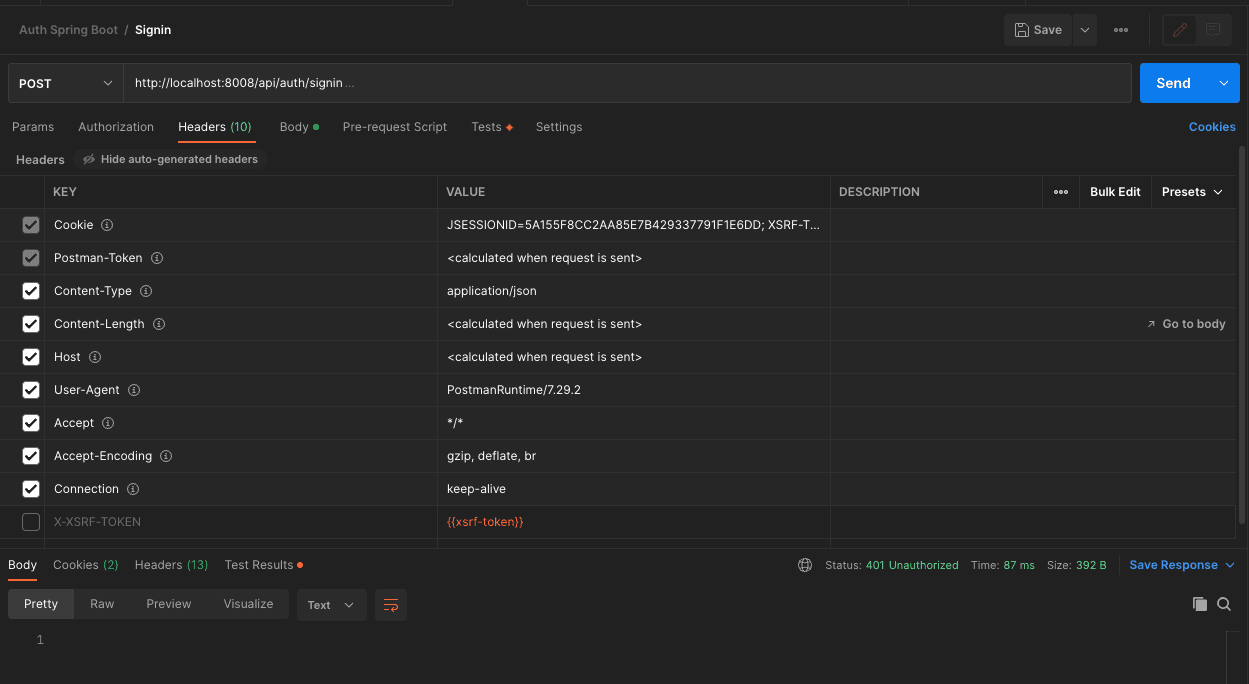Switch to the Authorization tab

click(115, 127)
